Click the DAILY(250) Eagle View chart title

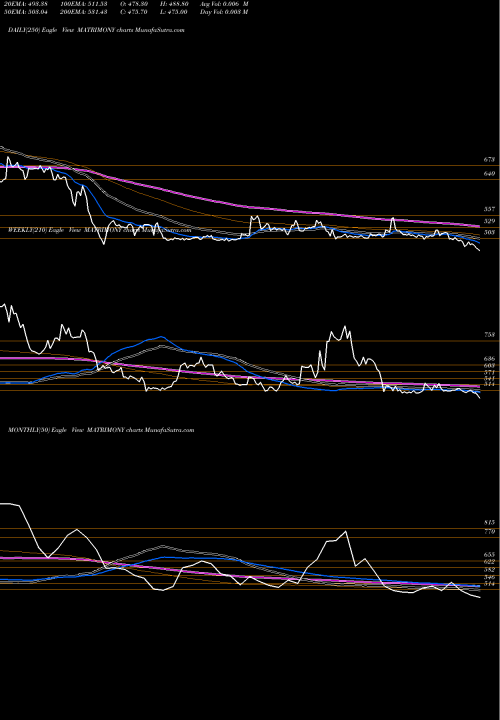click(96, 30)
